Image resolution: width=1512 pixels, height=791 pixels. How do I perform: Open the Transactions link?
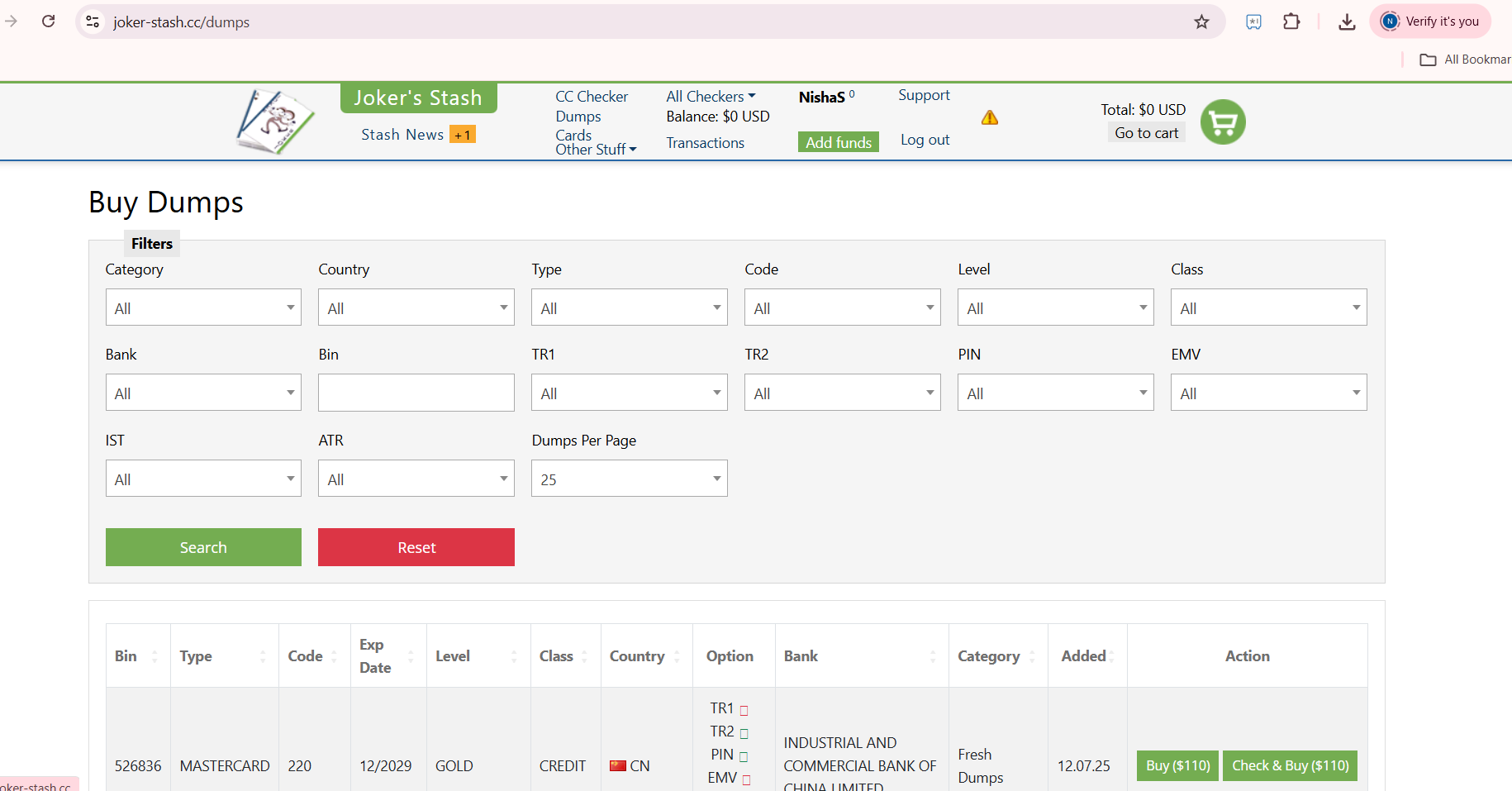[x=706, y=143]
